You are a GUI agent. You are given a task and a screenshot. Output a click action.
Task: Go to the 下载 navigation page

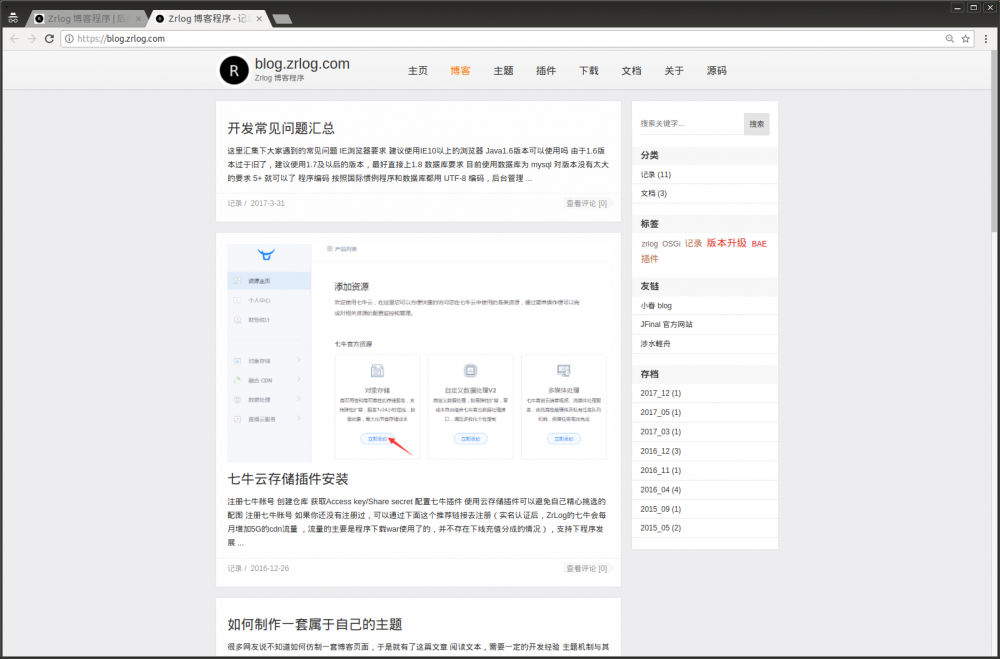588,71
